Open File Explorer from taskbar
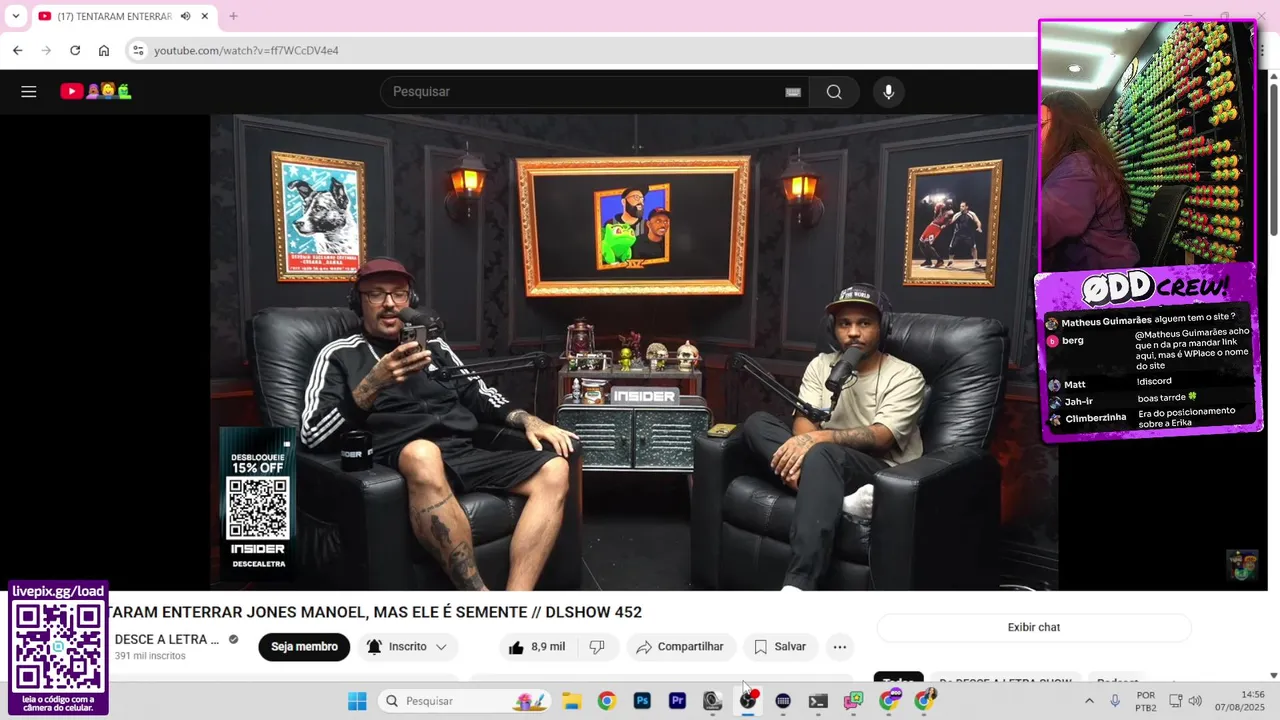 click(x=572, y=701)
